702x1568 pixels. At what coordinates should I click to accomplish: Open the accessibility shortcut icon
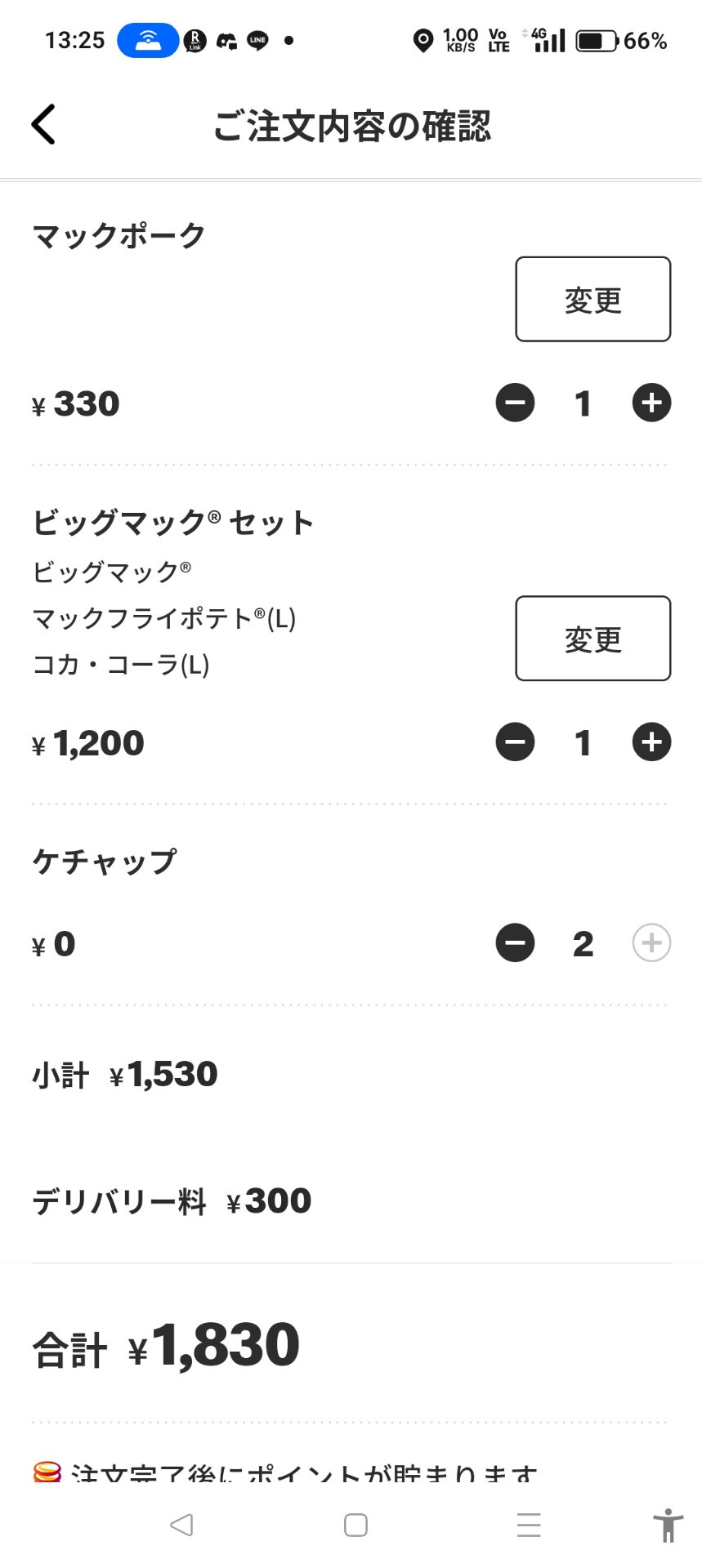(668, 1525)
